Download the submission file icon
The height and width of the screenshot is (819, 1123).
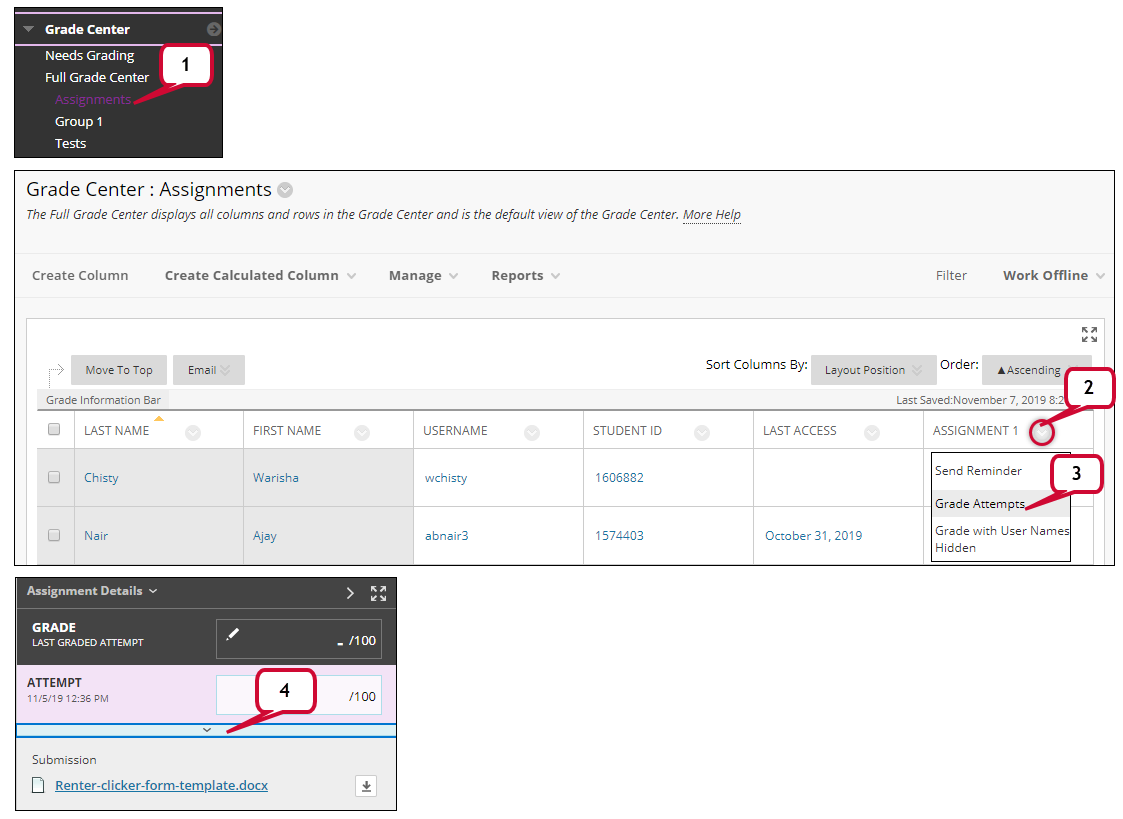(x=366, y=786)
